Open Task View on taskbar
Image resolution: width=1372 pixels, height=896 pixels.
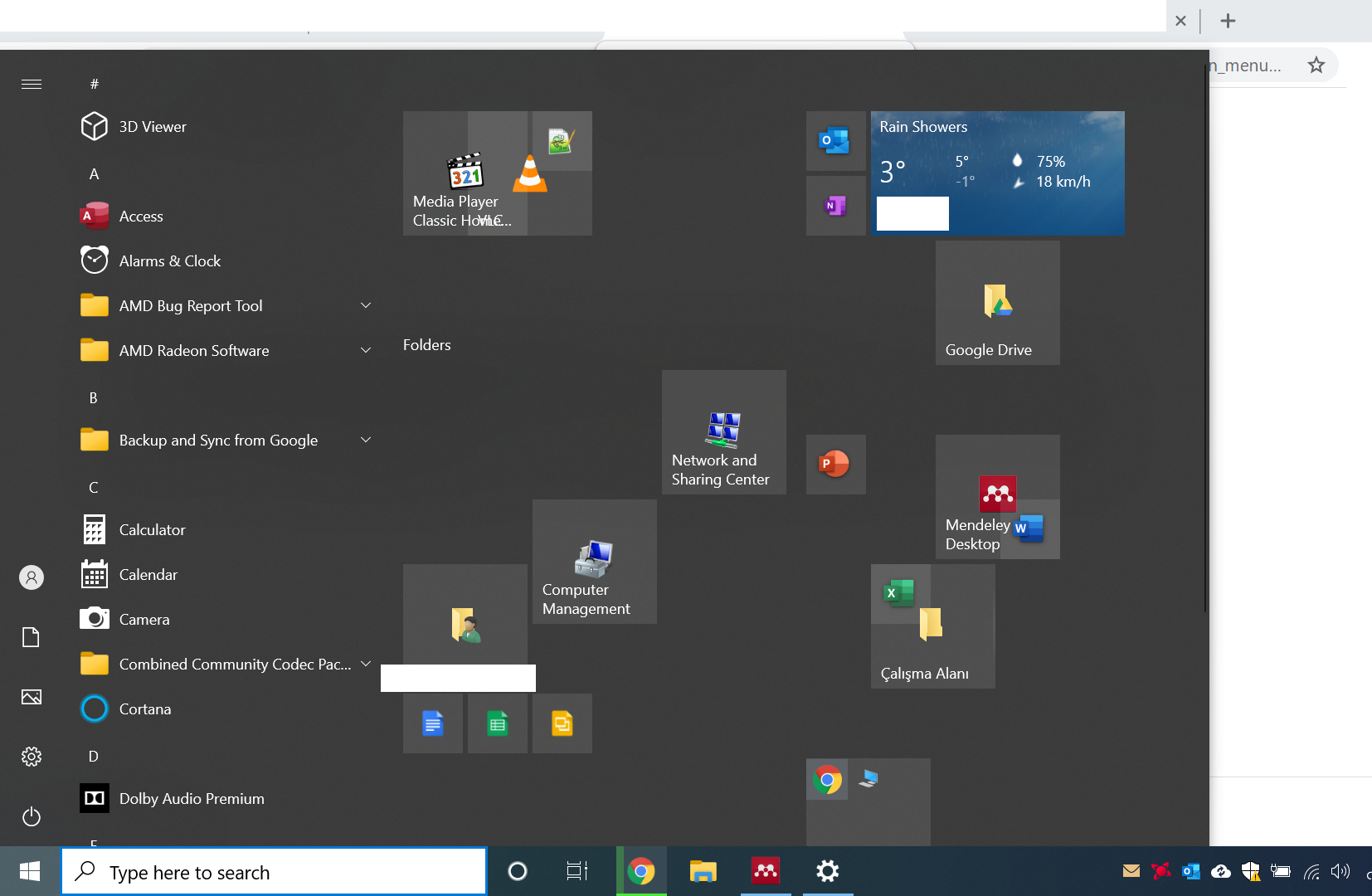(x=577, y=871)
